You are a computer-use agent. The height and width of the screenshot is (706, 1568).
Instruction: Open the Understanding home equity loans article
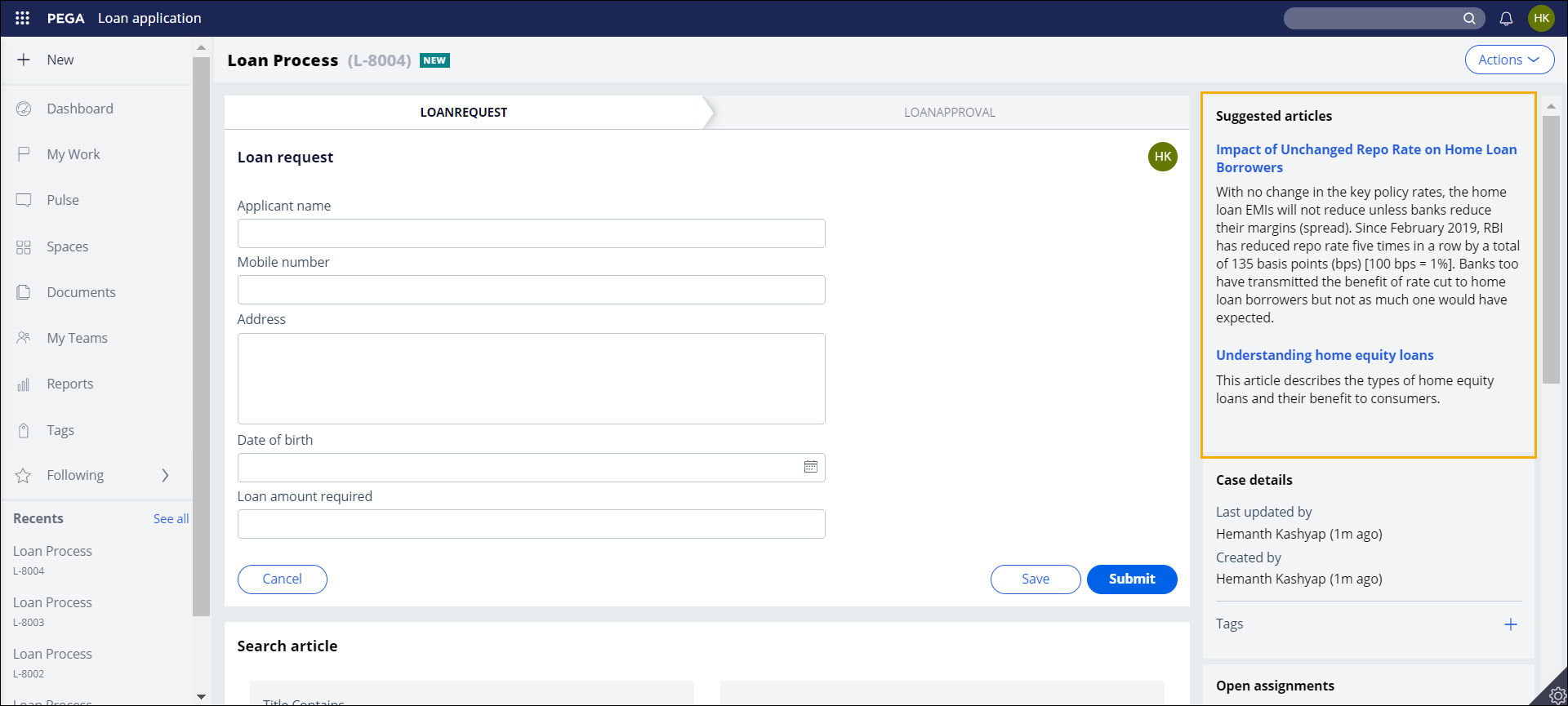point(1324,355)
